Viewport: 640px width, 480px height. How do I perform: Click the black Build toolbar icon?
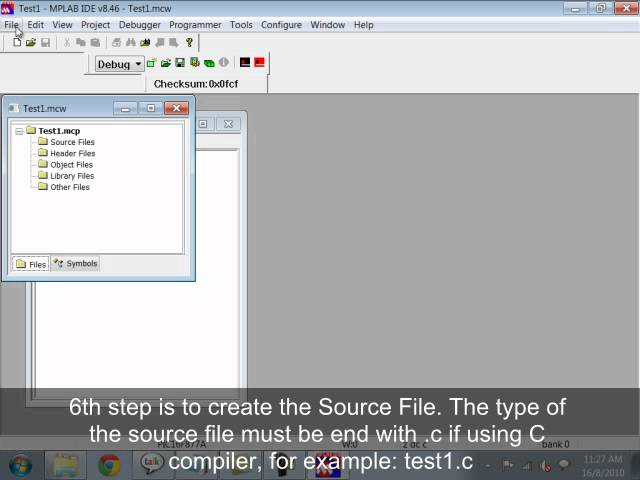click(x=245, y=62)
